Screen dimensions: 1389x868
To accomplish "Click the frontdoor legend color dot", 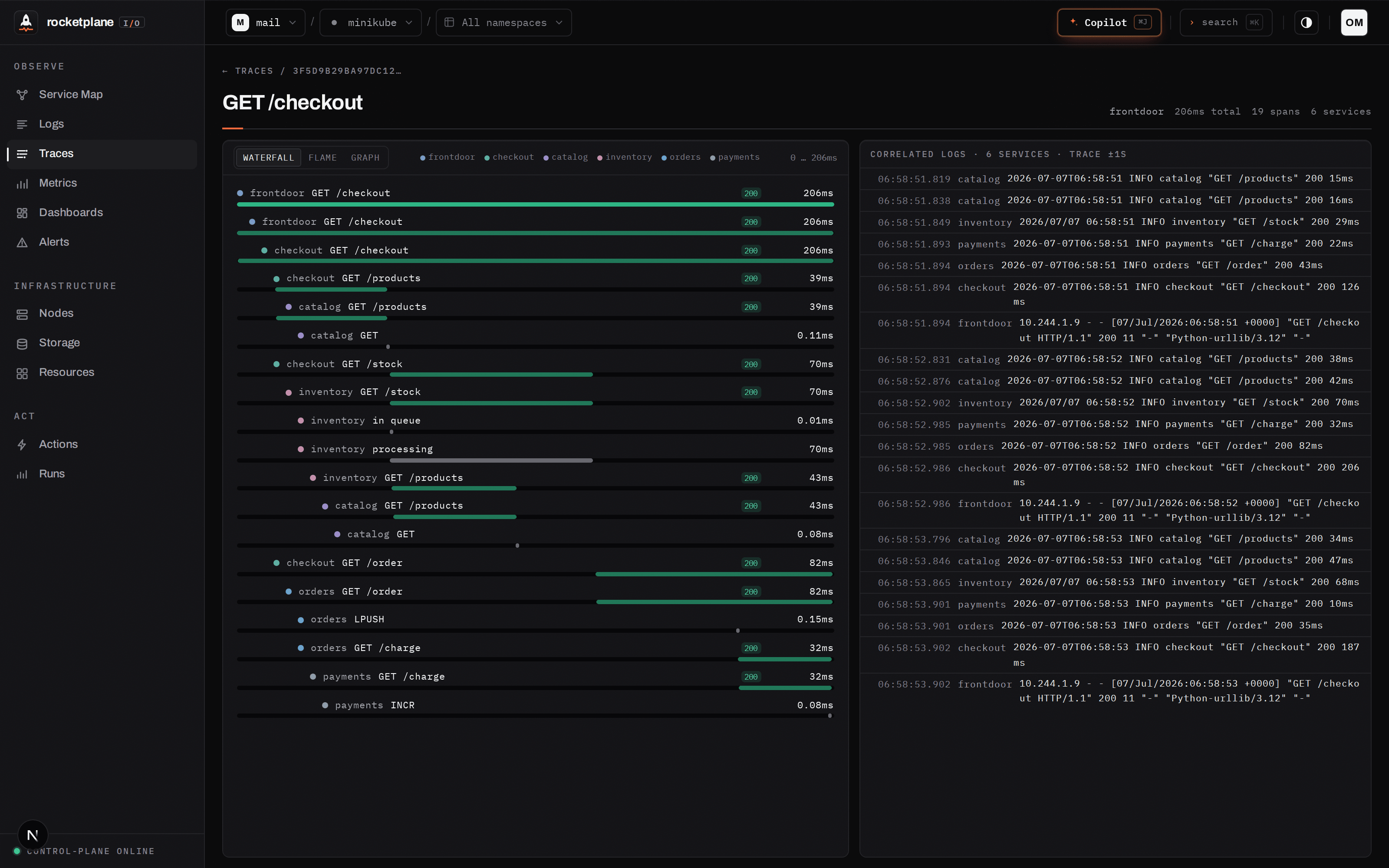I will 423,158.
